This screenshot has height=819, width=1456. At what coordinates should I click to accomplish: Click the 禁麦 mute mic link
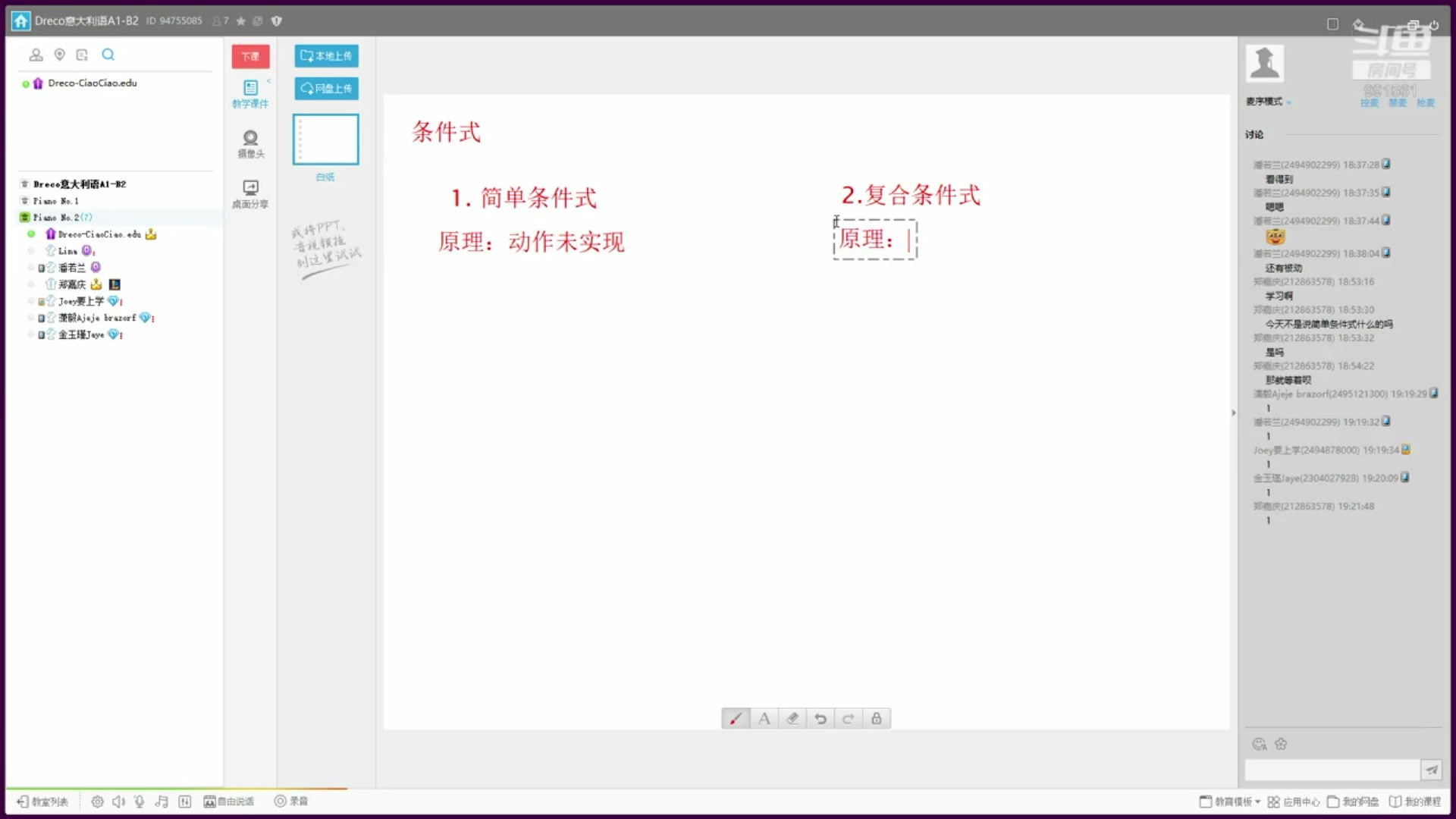click(1398, 103)
